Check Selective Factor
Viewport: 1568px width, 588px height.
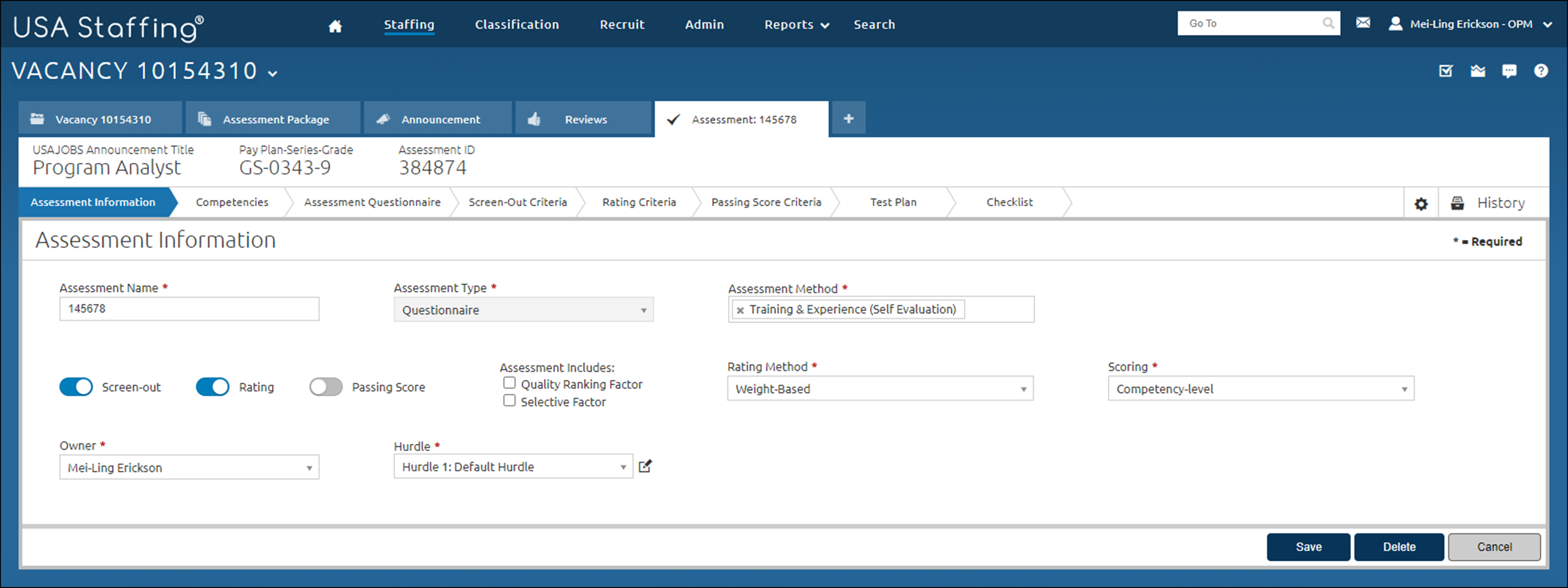[509, 401]
